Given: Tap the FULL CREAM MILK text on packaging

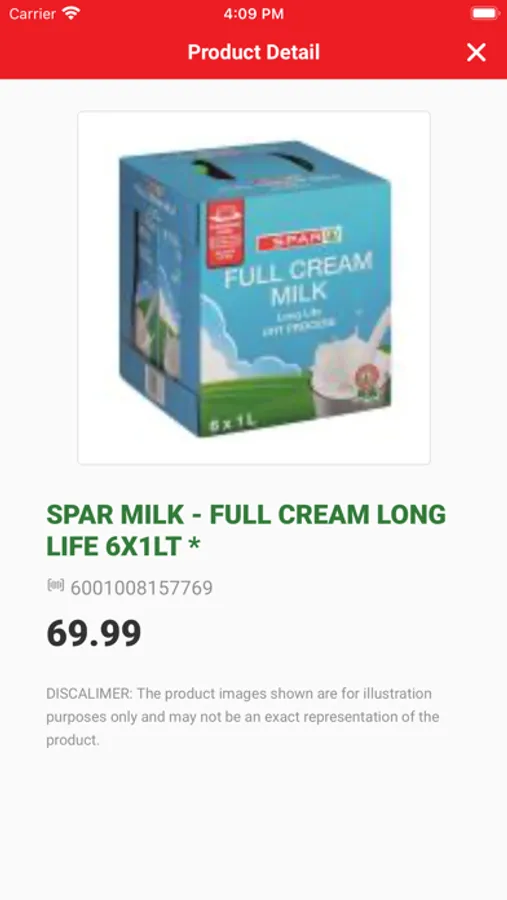Looking at the screenshot, I should tap(299, 278).
